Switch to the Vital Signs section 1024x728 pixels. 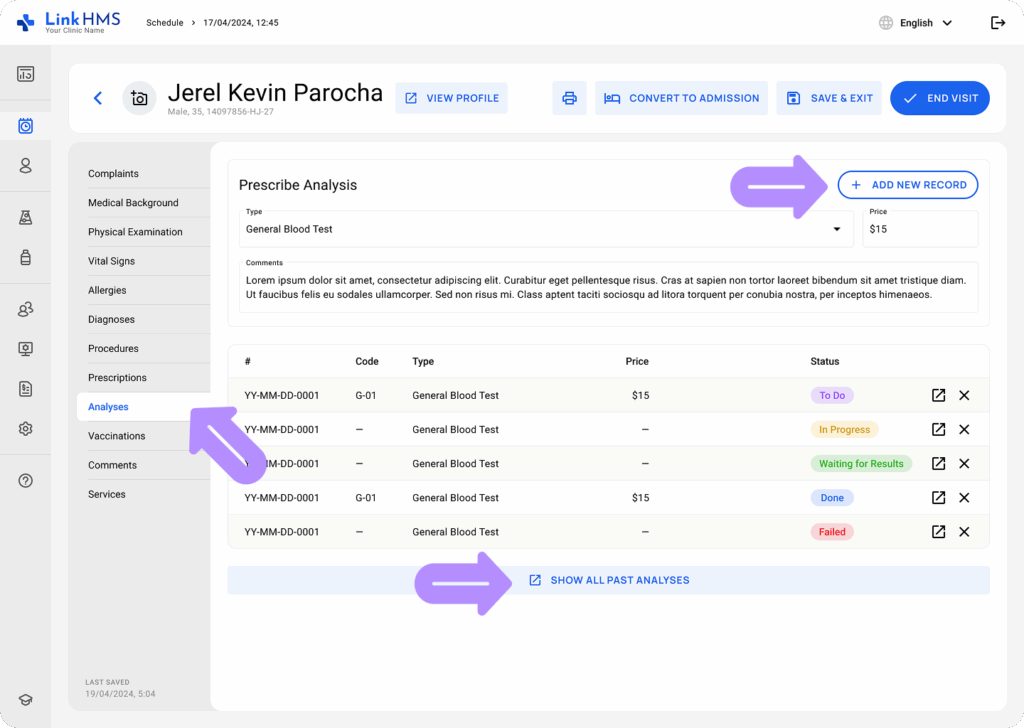tap(111, 261)
